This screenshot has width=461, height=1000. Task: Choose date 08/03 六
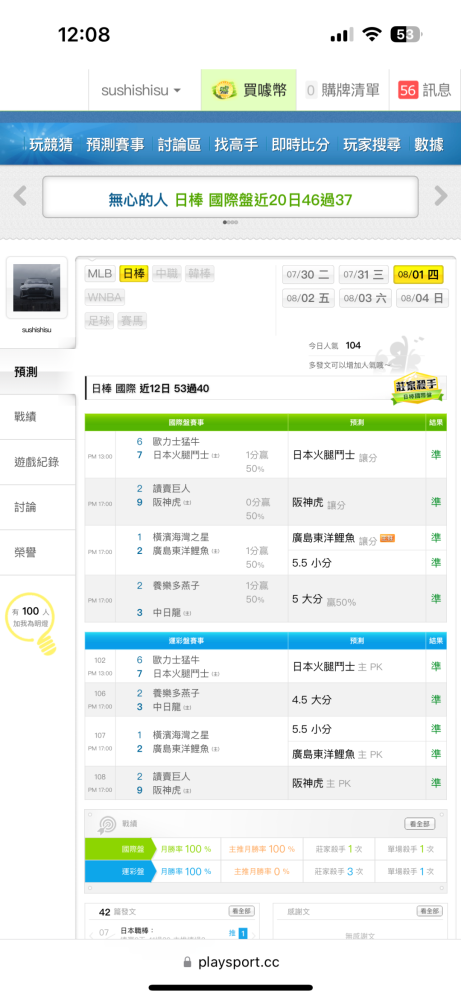point(365,298)
